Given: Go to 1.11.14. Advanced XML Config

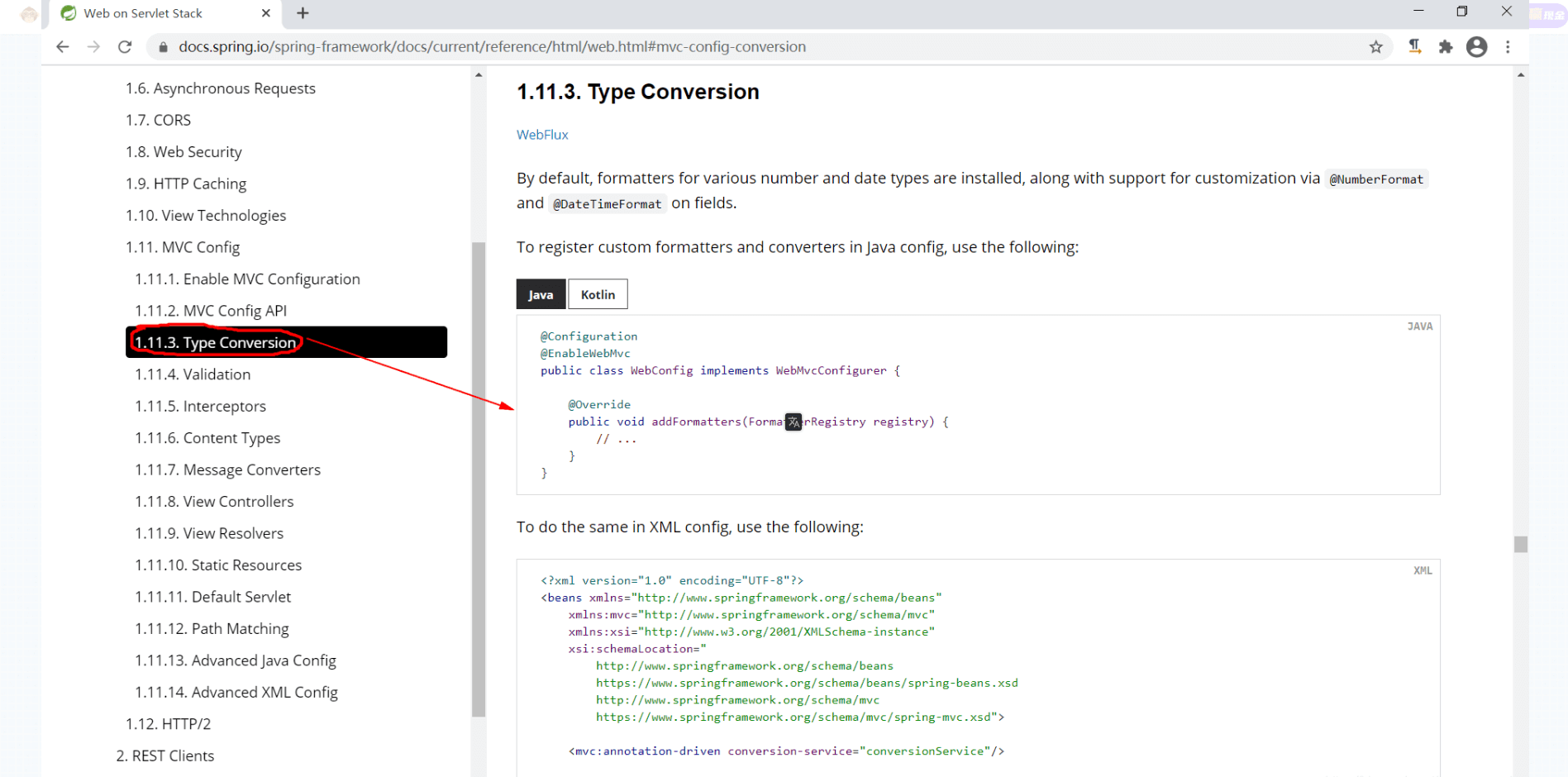Looking at the screenshot, I should coord(236,693).
